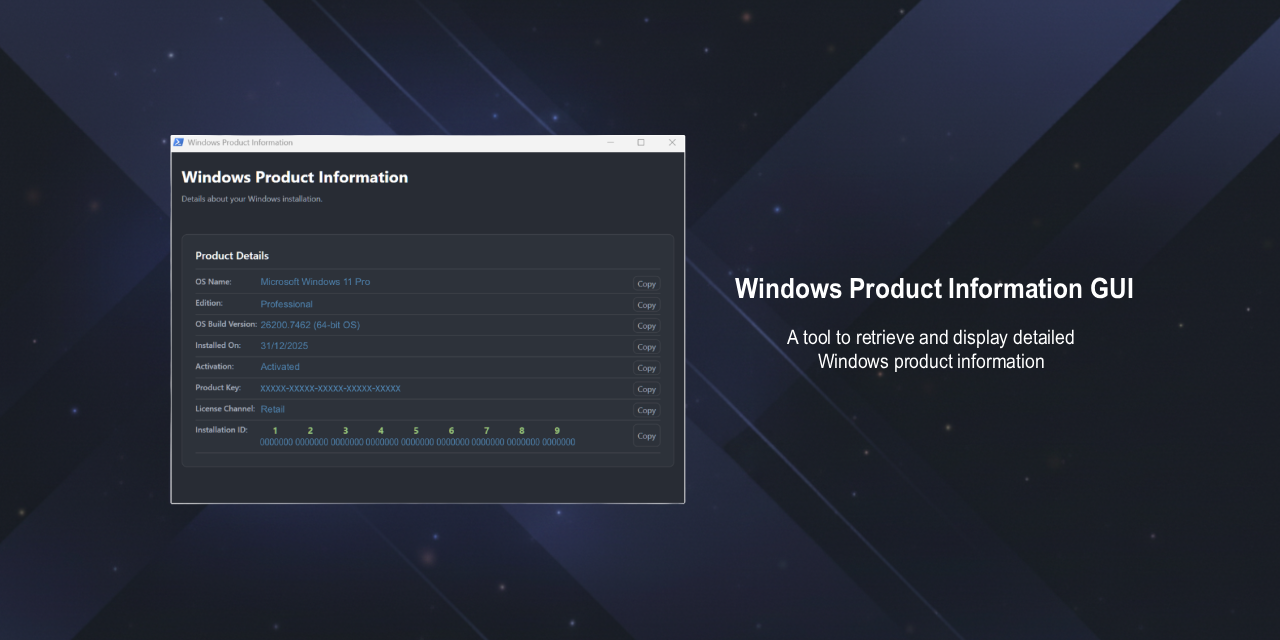The height and width of the screenshot is (640, 1280).
Task: Copy the Installed On date
Action: [x=645, y=346]
